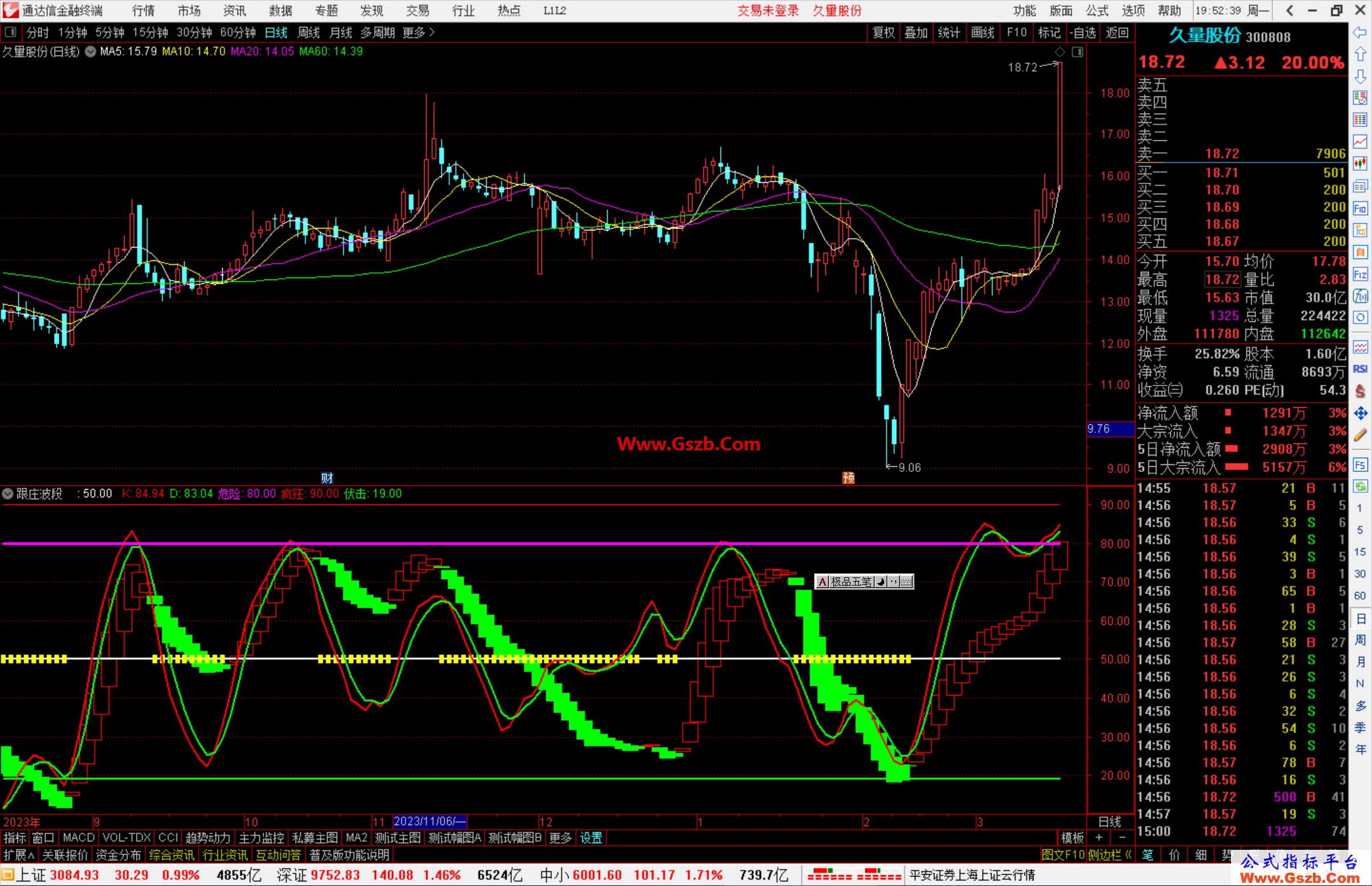Screen dimensions: 1372x886
Task: Expand the 扩展 panel at bottom left
Action: pos(18,855)
